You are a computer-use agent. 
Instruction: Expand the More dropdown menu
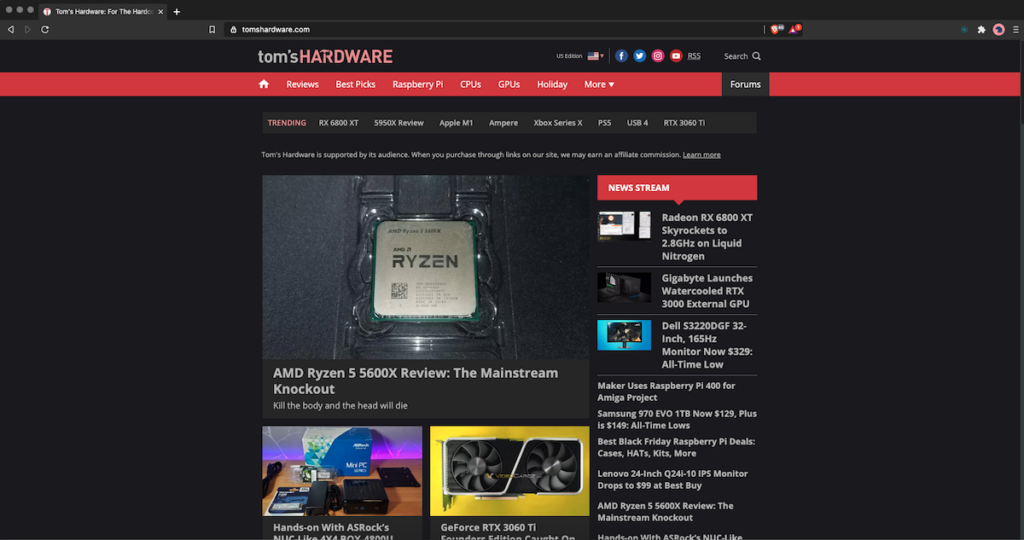pyautogui.click(x=599, y=84)
